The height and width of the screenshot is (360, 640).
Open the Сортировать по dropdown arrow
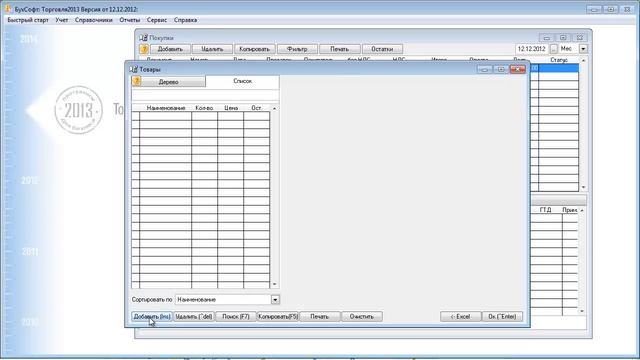[275, 300]
